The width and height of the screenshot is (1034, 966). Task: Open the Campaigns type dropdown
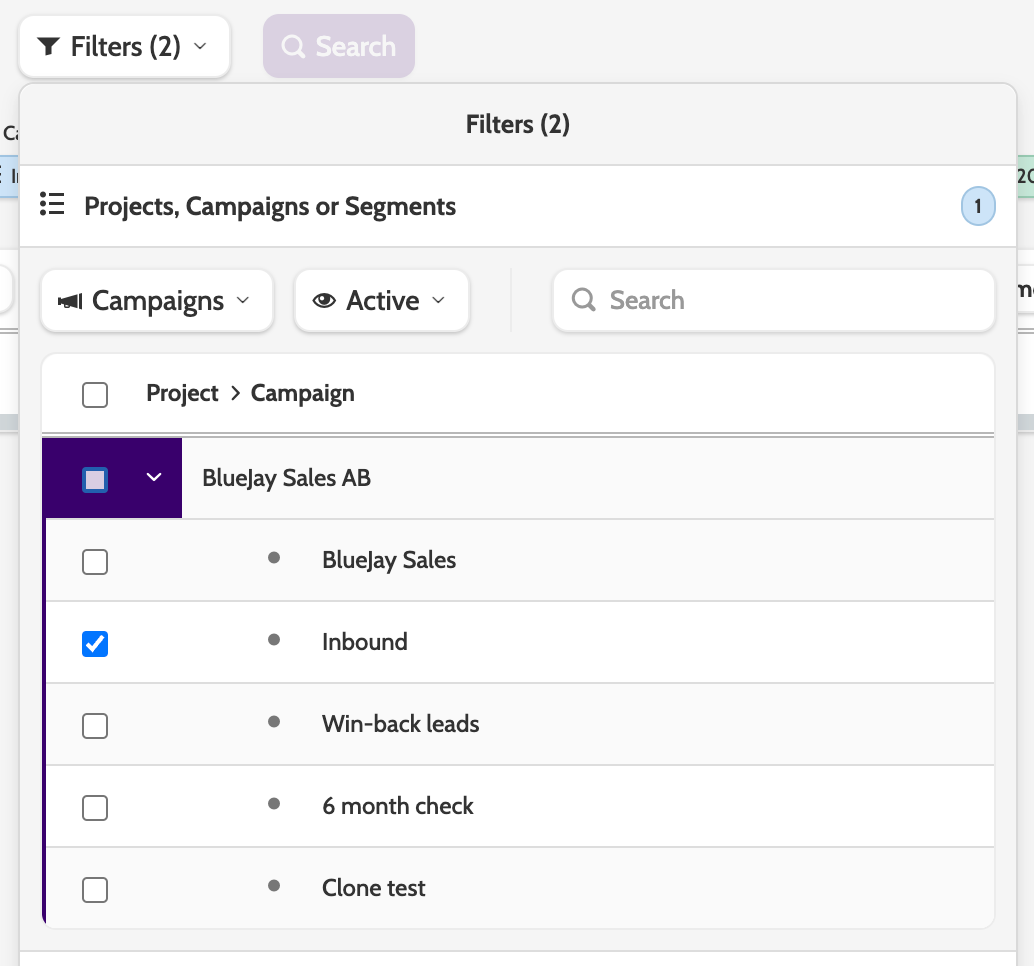tap(157, 301)
